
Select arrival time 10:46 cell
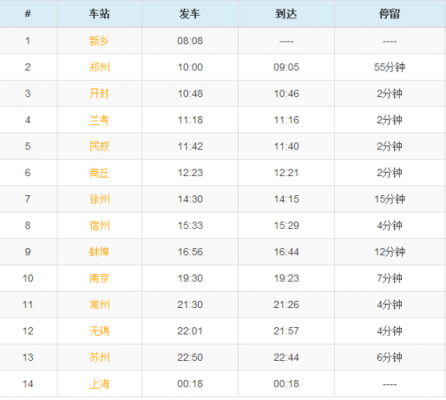tap(286, 93)
